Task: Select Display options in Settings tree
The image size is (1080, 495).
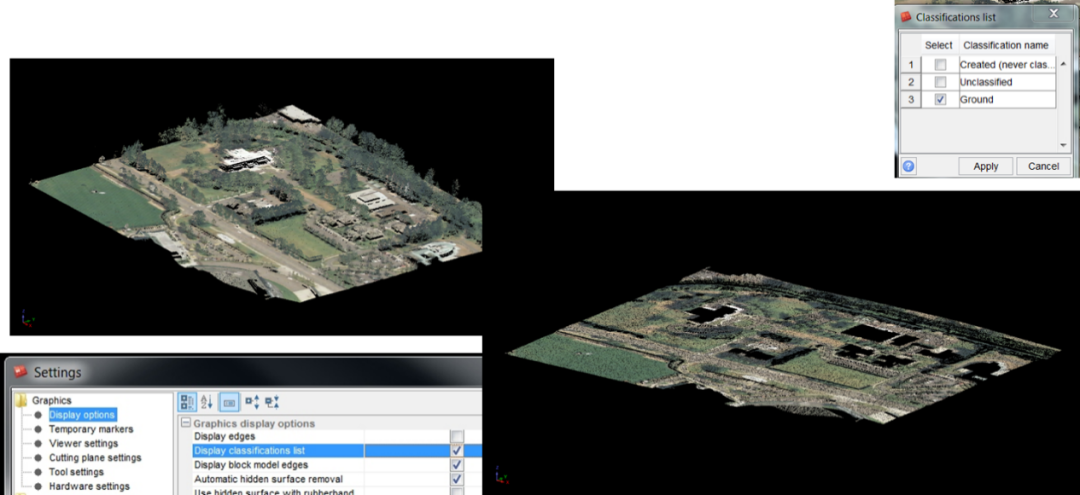Action: point(83,414)
